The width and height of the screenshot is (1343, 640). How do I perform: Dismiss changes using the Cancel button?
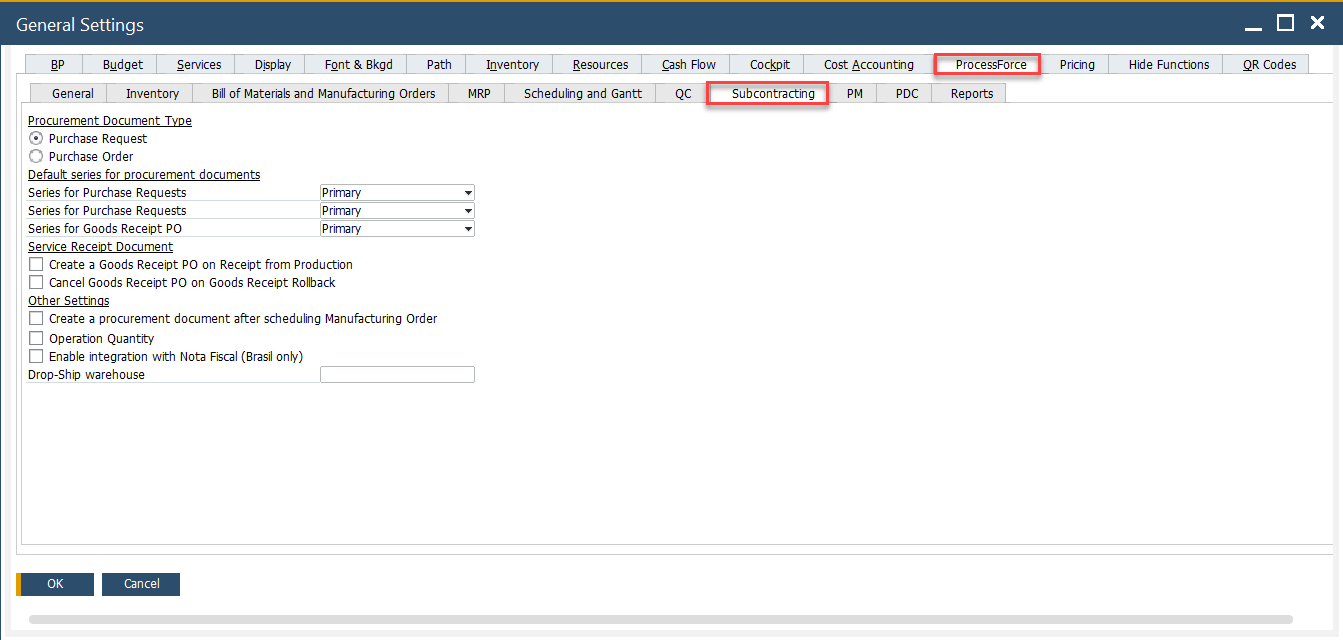click(140, 584)
